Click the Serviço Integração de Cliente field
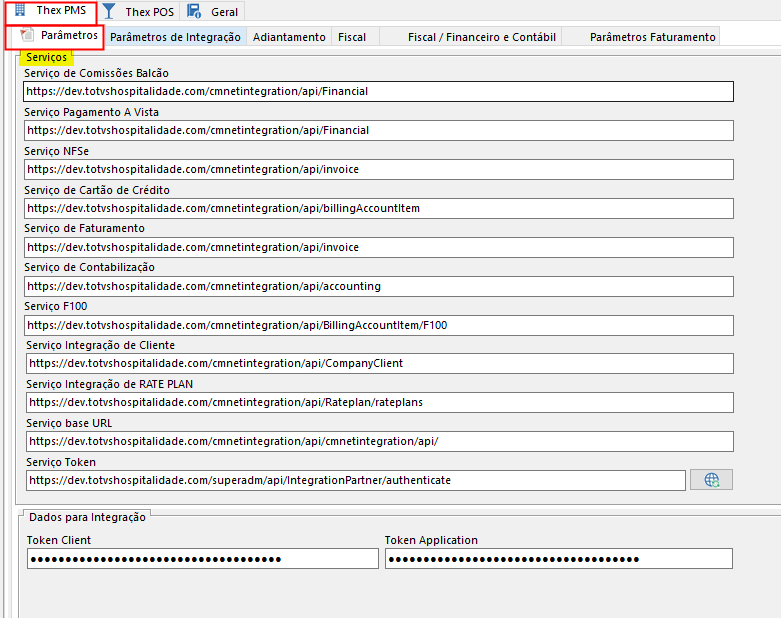This screenshot has width=781, height=618. pos(380,364)
